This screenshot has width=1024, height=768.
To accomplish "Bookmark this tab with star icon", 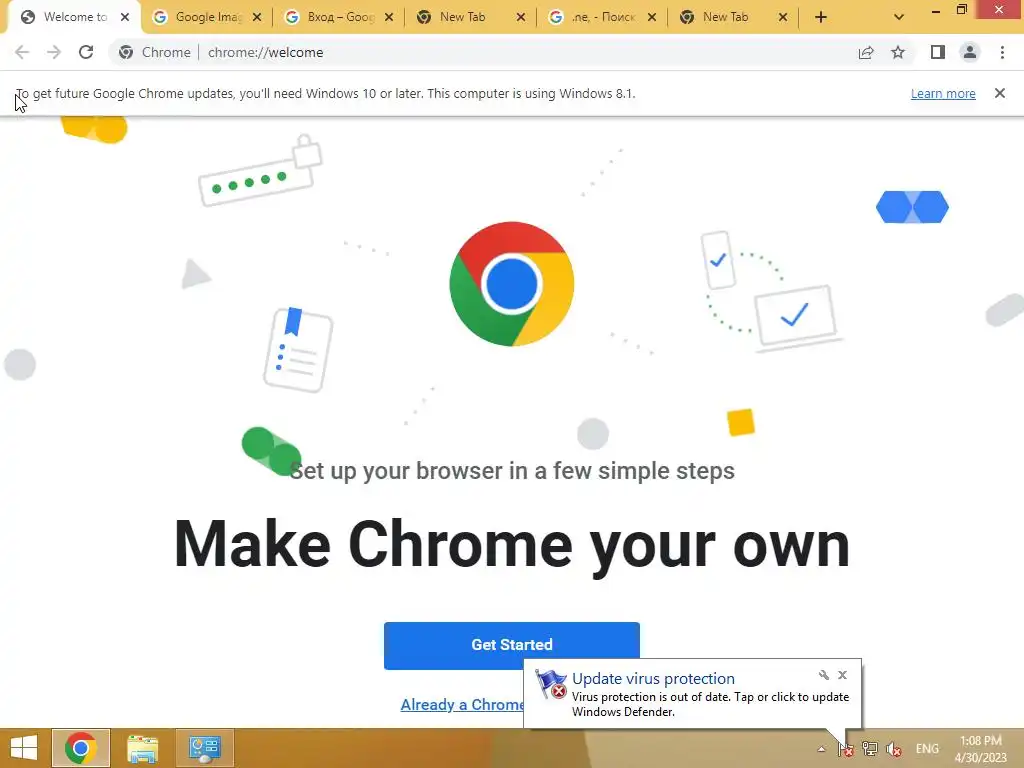I will click(898, 52).
